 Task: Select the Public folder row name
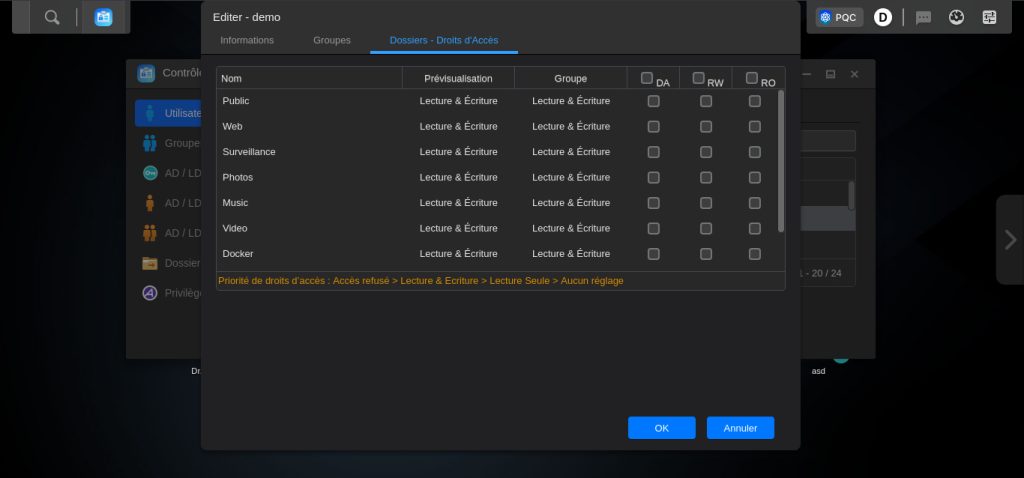pyautogui.click(x=236, y=101)
